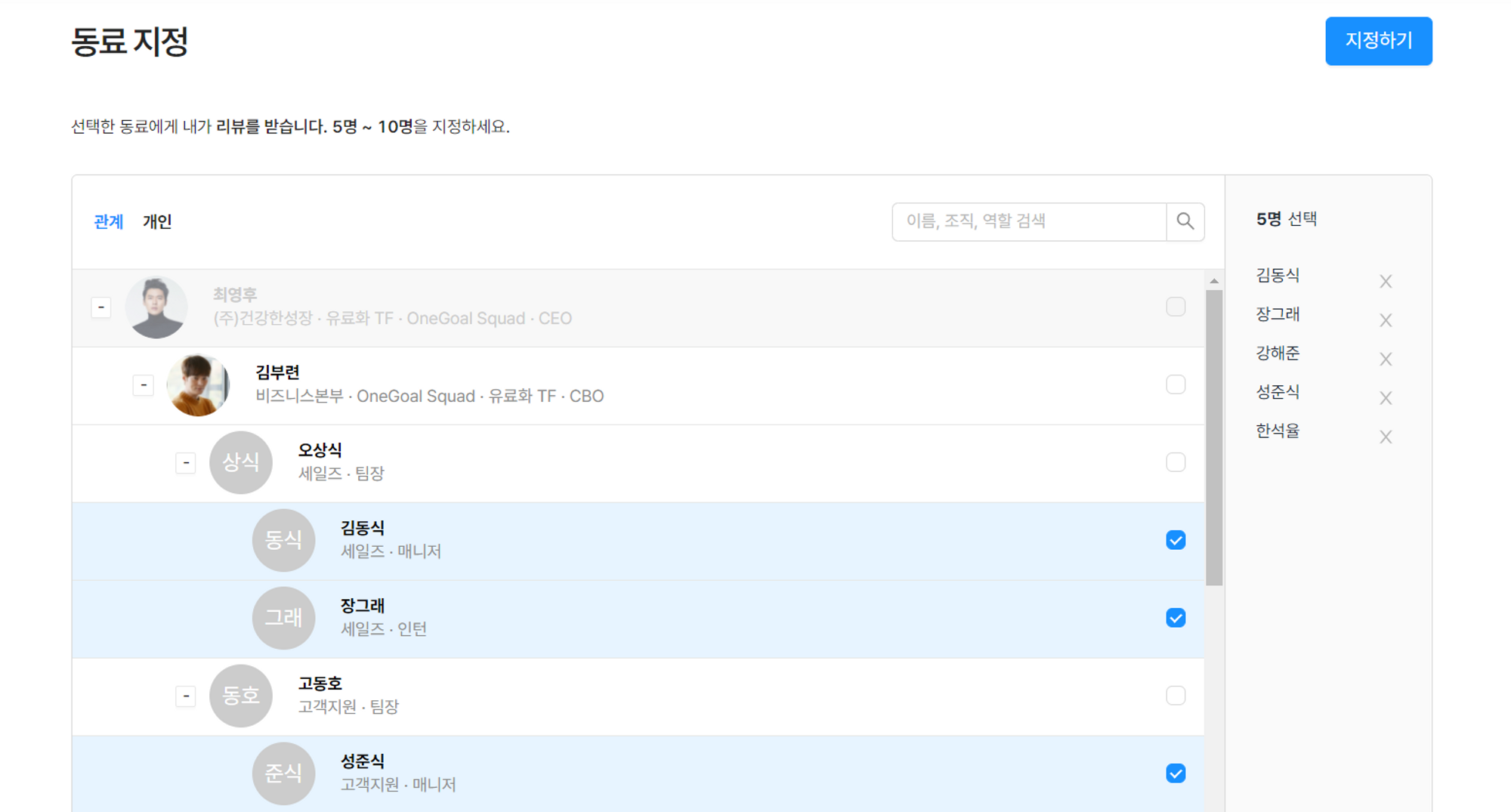Click 성준식 name in the tree
Viewport: 1511px width, 812px height.
pos(363,761)
